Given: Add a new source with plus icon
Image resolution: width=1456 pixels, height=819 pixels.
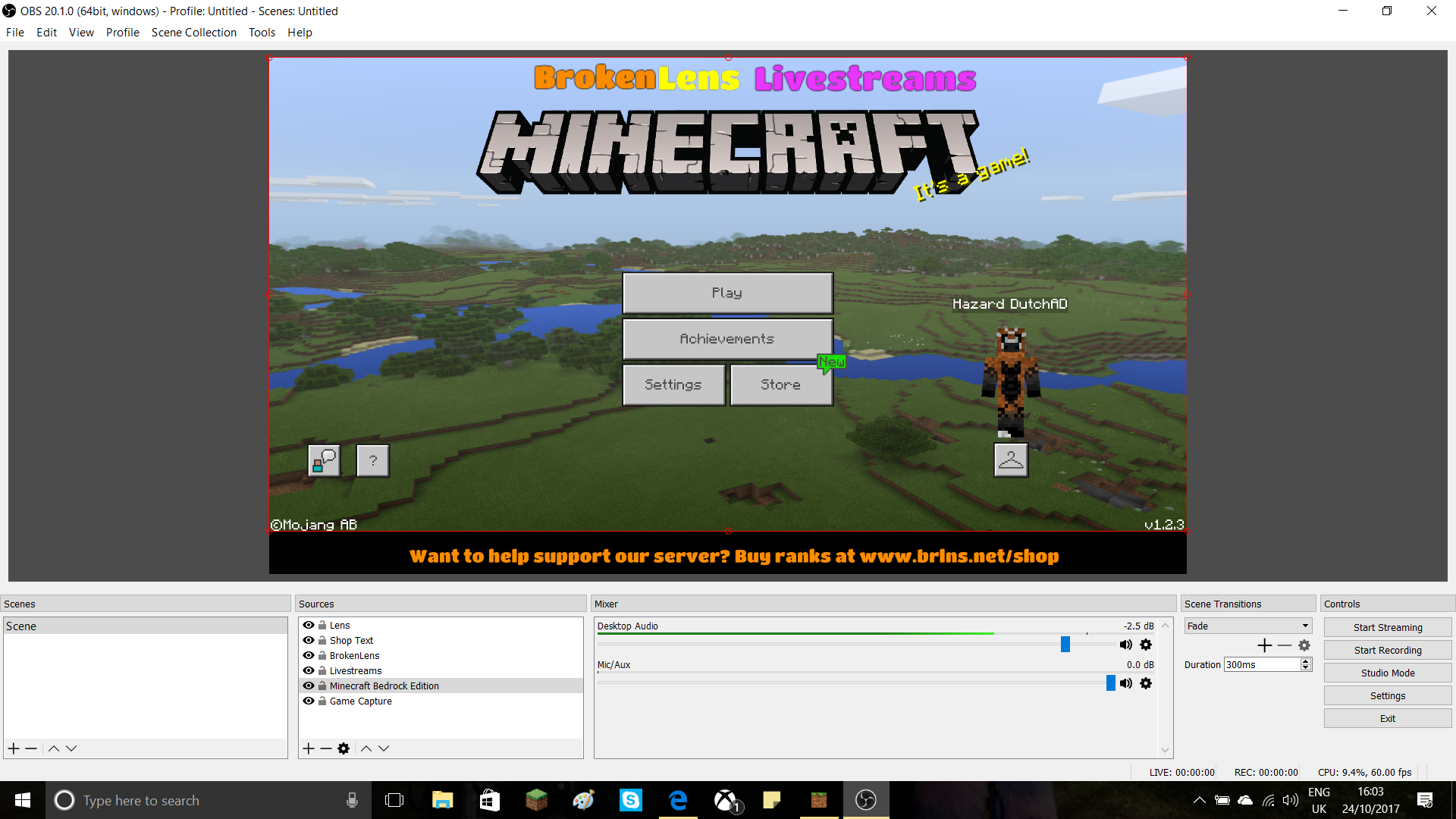Looking at the screenshot, I should 309,748.
